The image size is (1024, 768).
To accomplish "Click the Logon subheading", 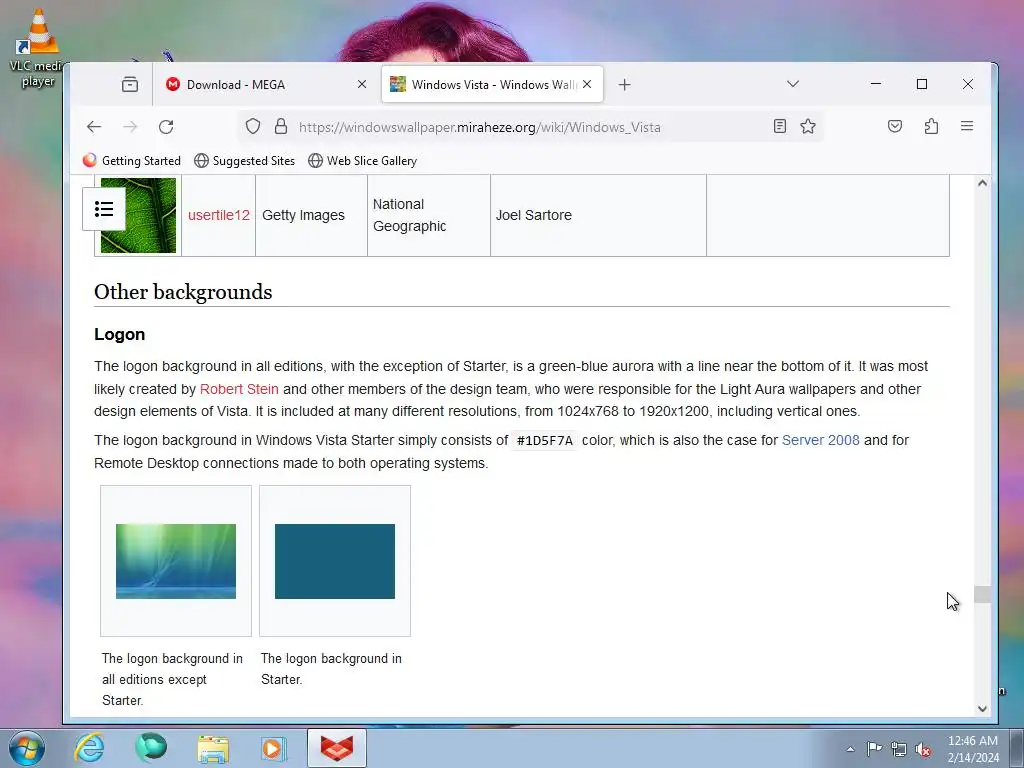I will pyautogui.click(x=120, y=334).
